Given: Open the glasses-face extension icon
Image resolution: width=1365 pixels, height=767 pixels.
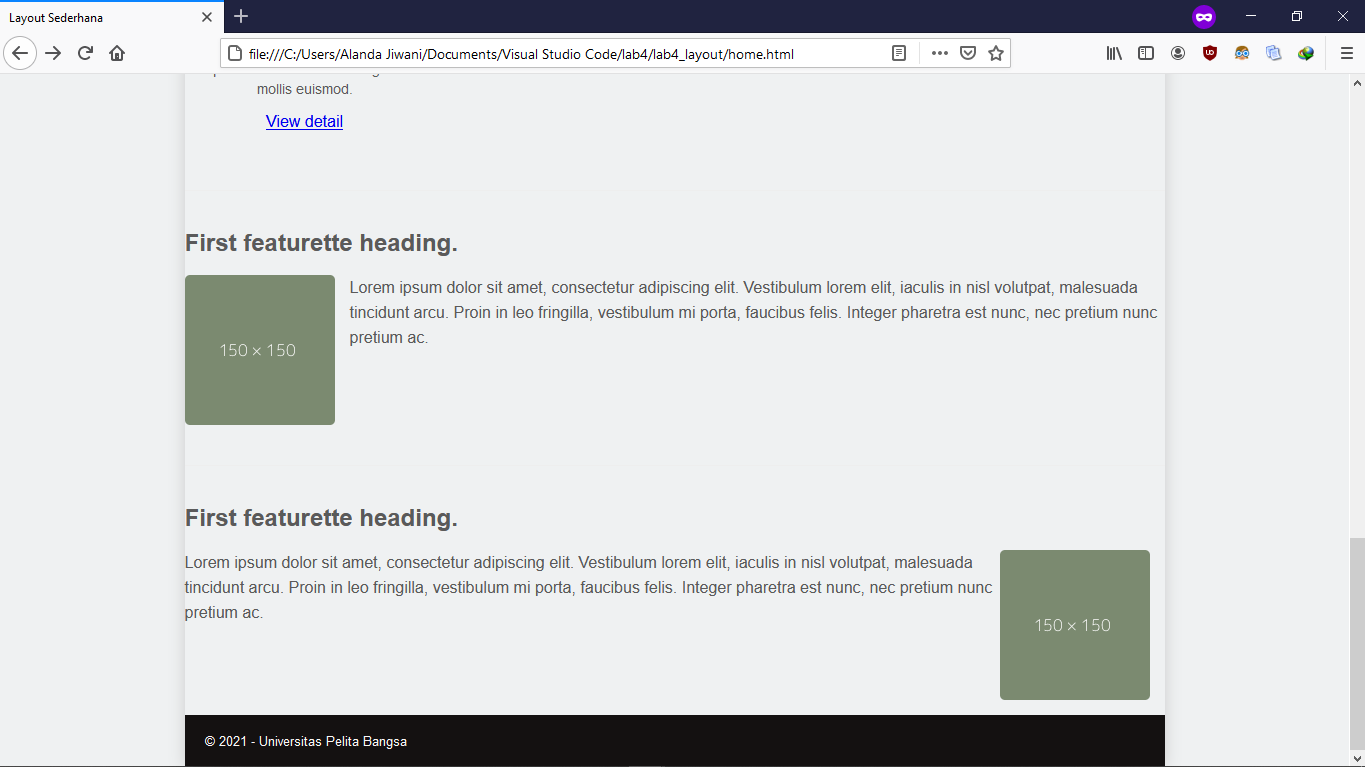Looking at the screenshot, I should (1242, 54).
